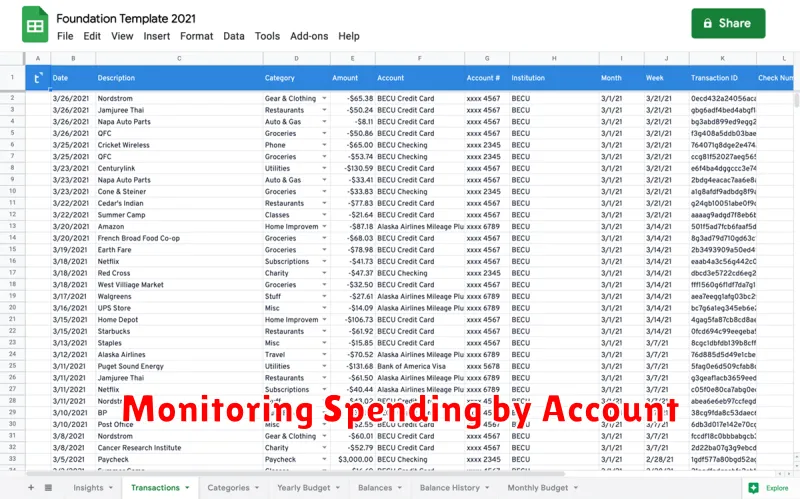This screenshot has height=499, width=800.
Task: Open Insights tab dropdown arrow
Action: coord(111,488)
